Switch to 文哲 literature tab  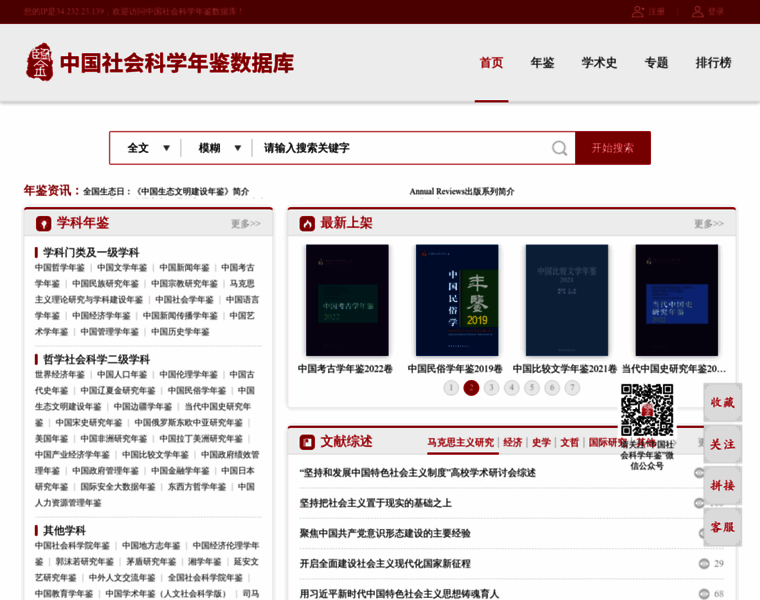pos(570,442)
